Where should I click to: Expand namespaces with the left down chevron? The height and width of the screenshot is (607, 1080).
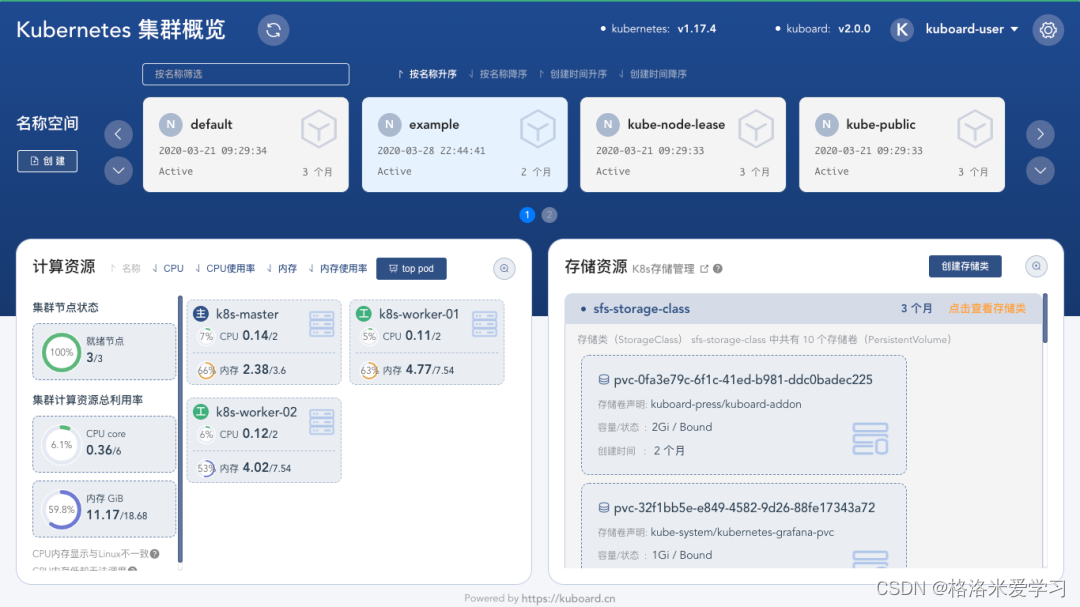(x=119, y=170)
